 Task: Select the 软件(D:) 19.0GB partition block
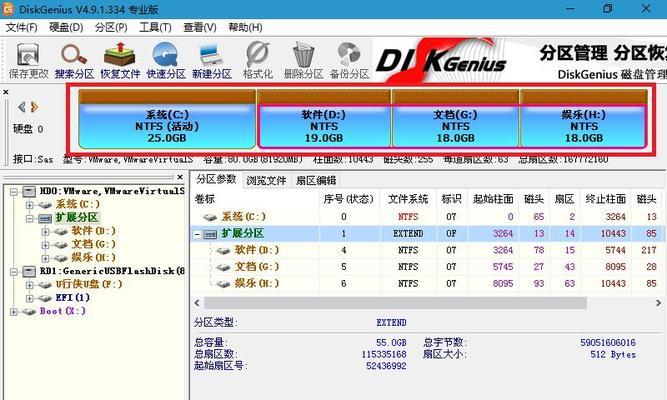(324, 119)
